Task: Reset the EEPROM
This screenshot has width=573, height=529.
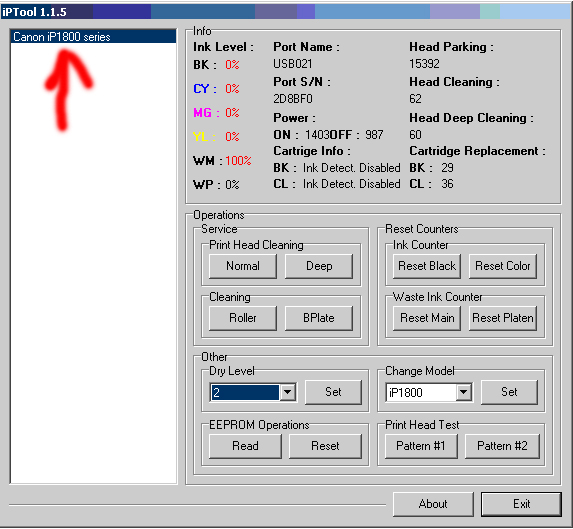Action: [325, 446]
